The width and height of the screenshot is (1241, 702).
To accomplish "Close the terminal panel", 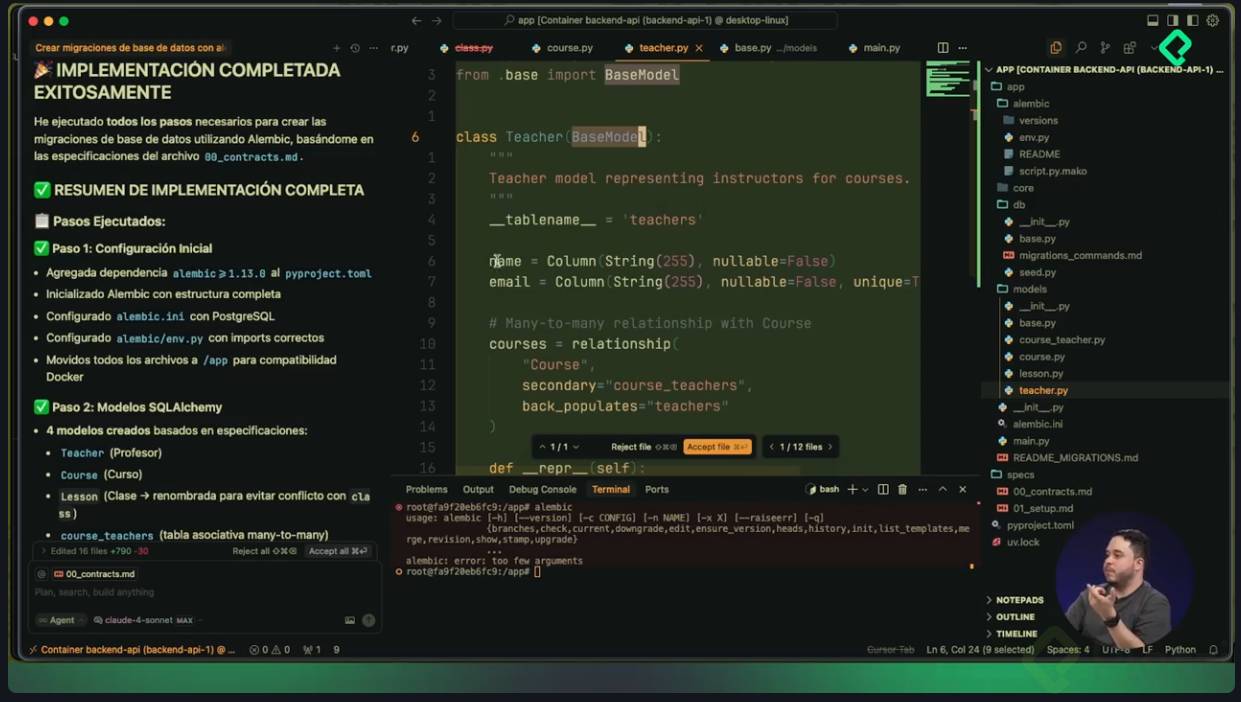I will (963, 489).
